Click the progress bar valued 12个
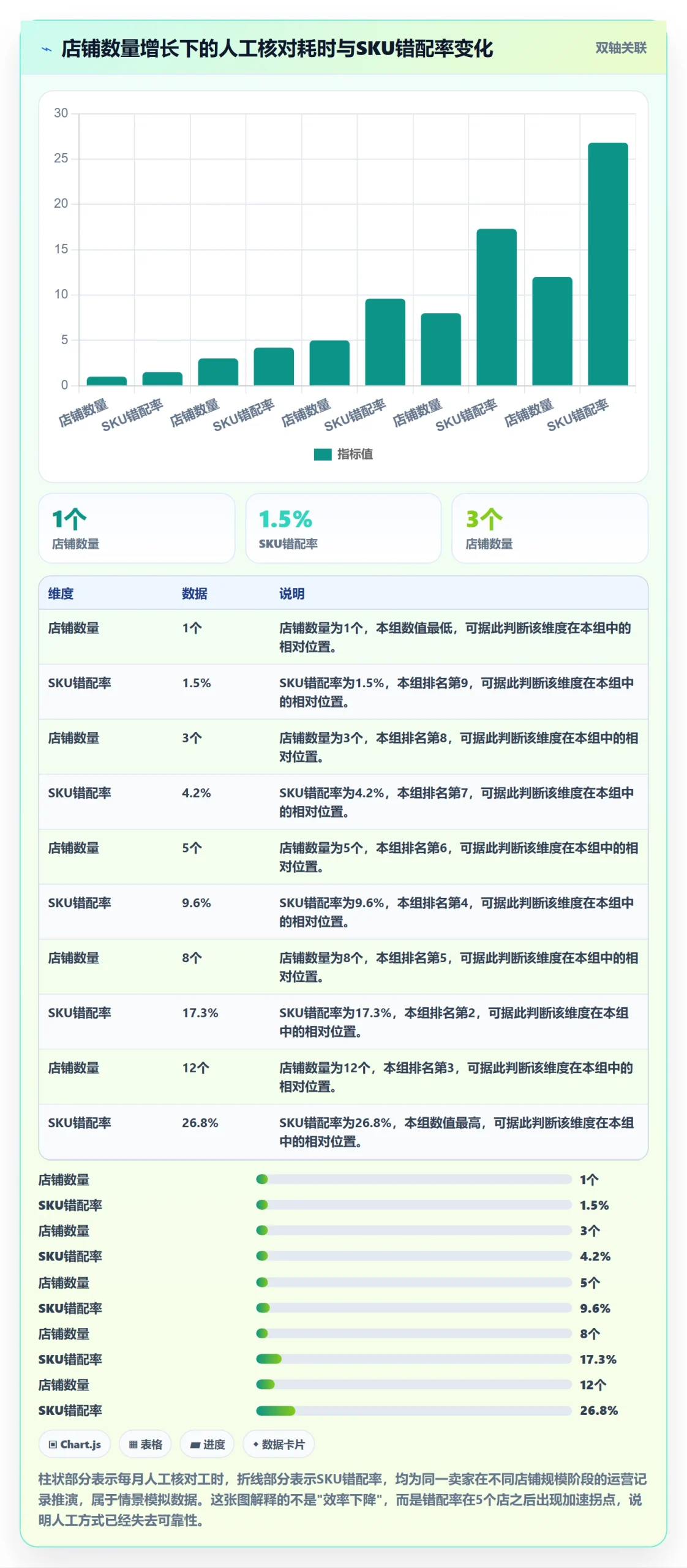687x1568 pixels. (x=413, y=1384)
